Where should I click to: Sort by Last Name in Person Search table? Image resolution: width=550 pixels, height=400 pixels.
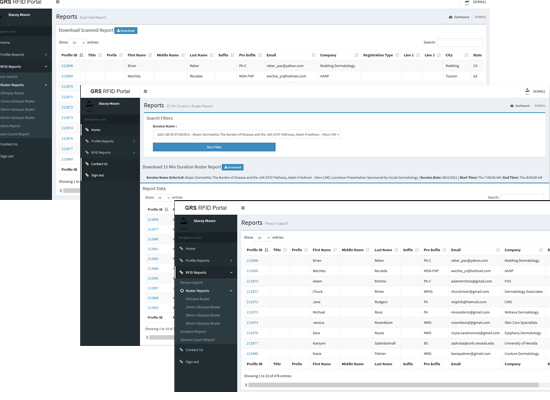pyautogui.click(x=396, y=250)
